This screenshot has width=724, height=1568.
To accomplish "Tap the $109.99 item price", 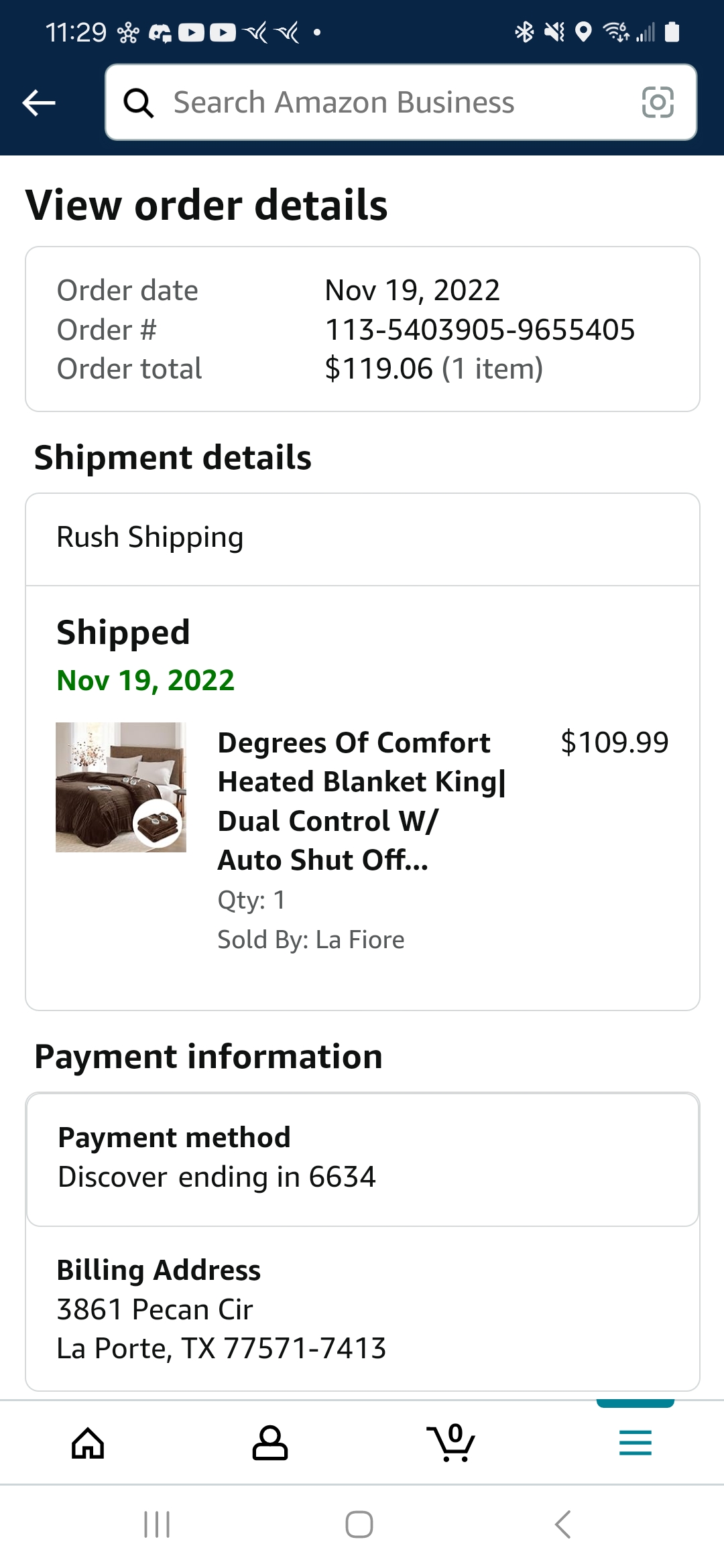I will point(615,742).
